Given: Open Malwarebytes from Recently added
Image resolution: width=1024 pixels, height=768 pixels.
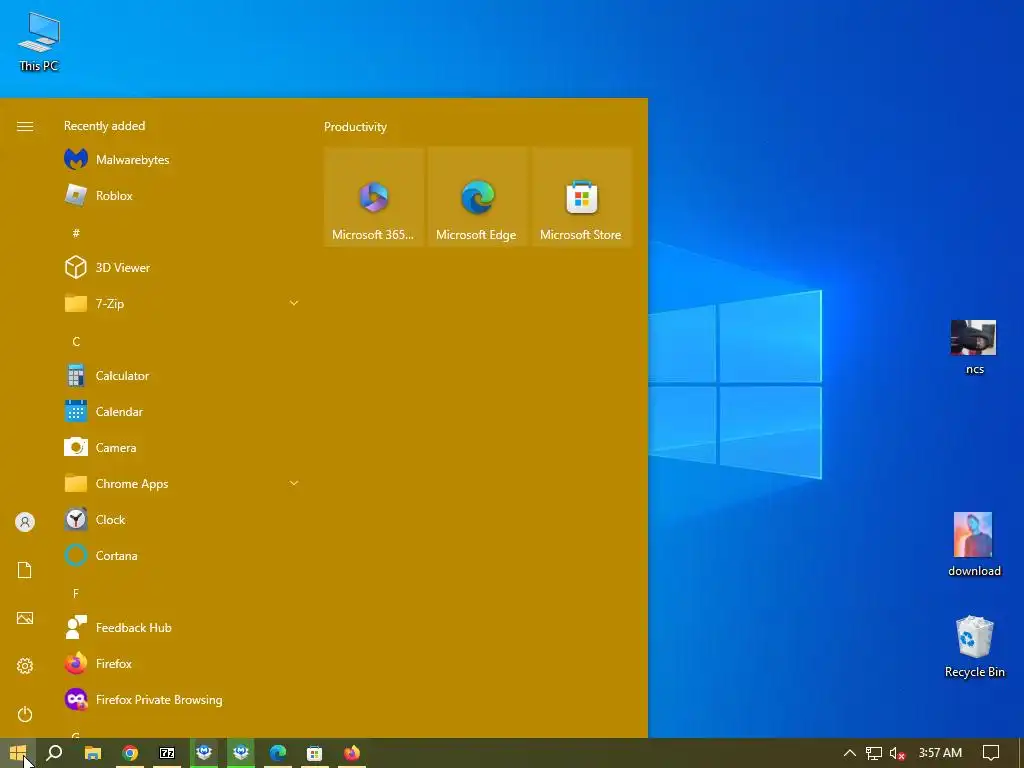Looking at the screenshot, I should (182, 159).
